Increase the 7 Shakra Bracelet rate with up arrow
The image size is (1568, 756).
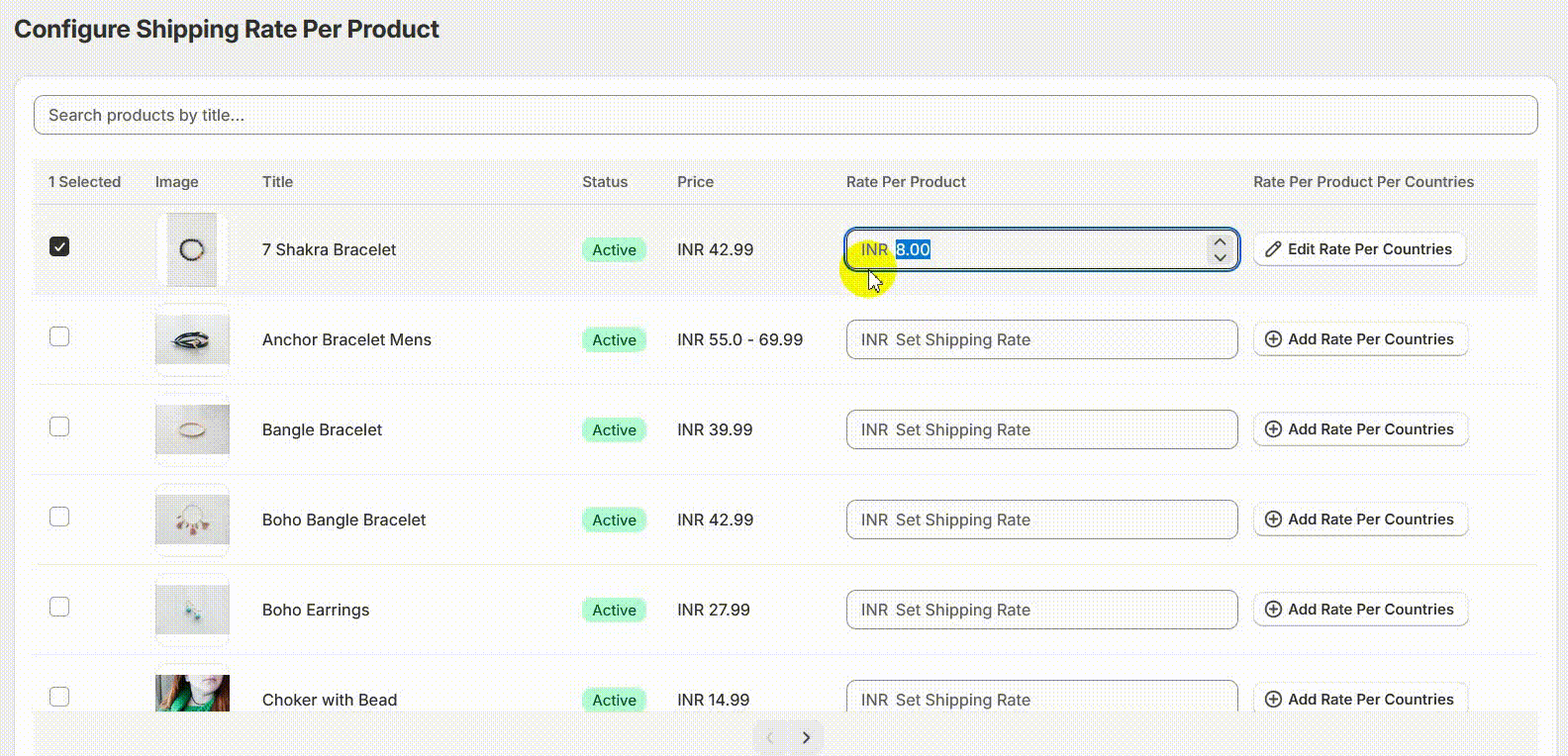[x=1220, y=241]
